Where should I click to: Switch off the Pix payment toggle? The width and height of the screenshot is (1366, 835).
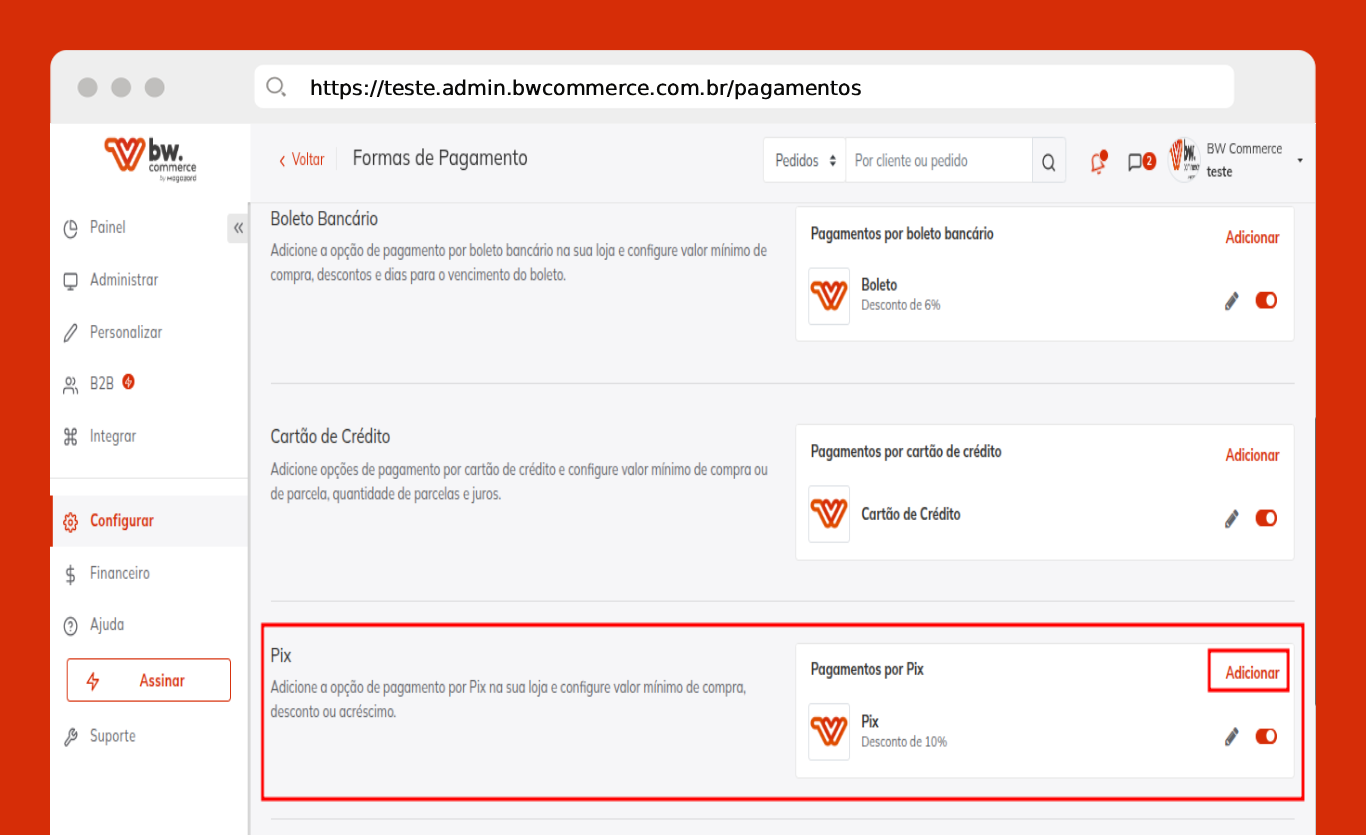click(x=1266, y=737)
